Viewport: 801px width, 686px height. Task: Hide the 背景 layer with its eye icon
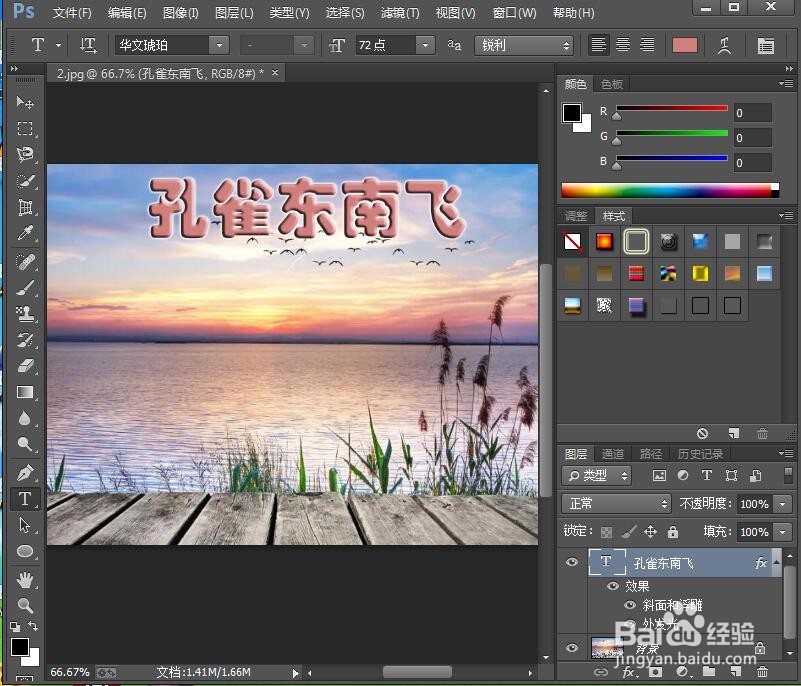571,646
